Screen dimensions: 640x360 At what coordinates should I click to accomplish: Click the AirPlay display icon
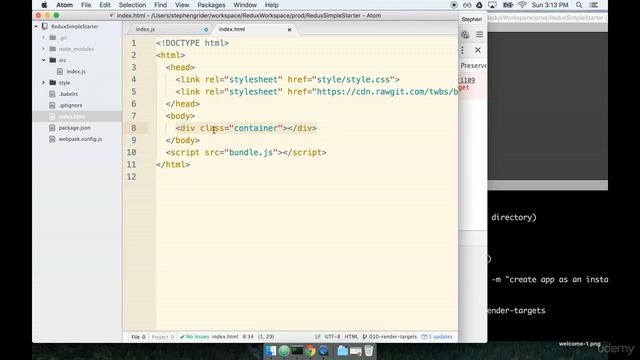[492, 5]
